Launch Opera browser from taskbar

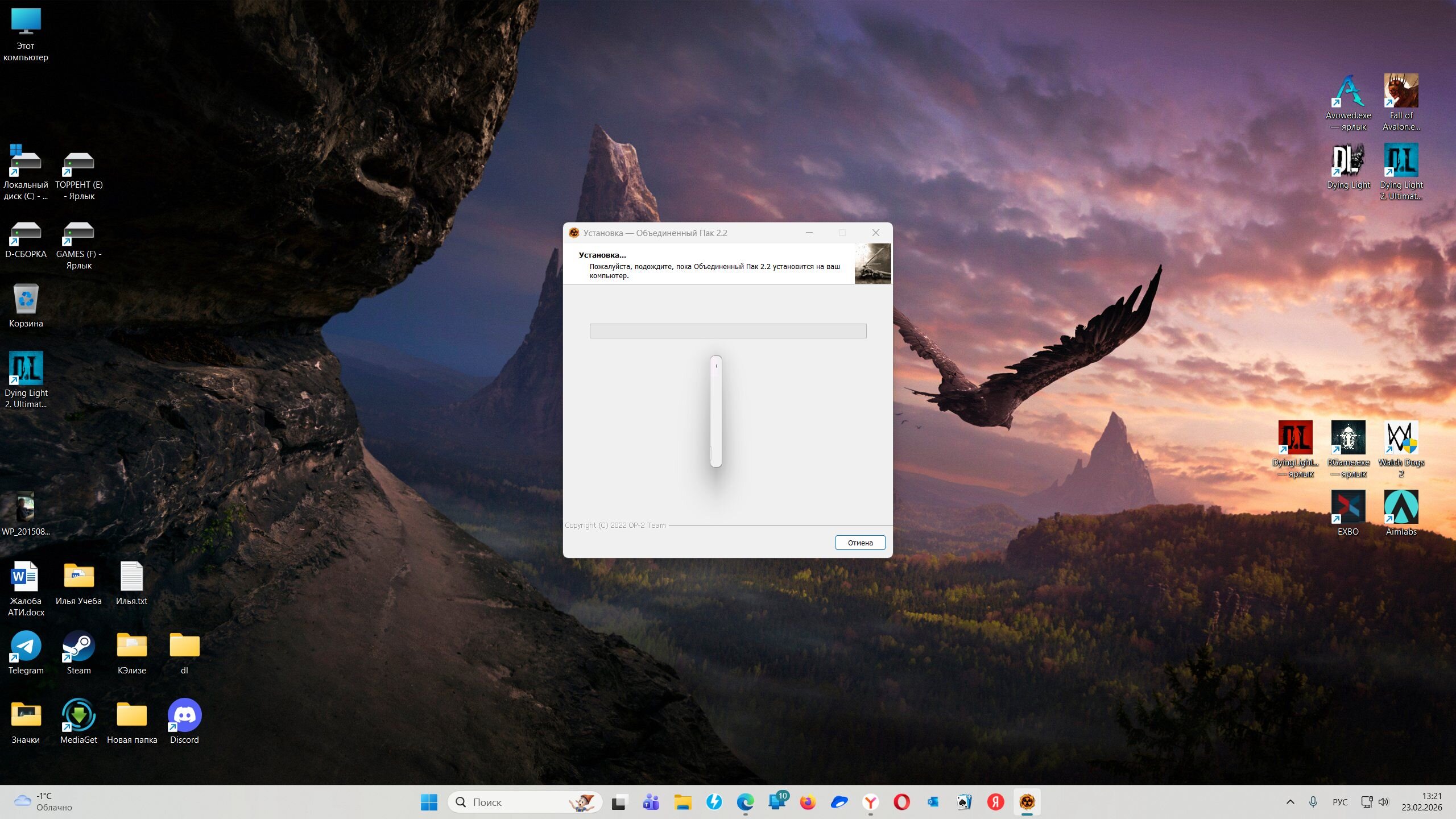pyautogui.click(x=901, y=802)
